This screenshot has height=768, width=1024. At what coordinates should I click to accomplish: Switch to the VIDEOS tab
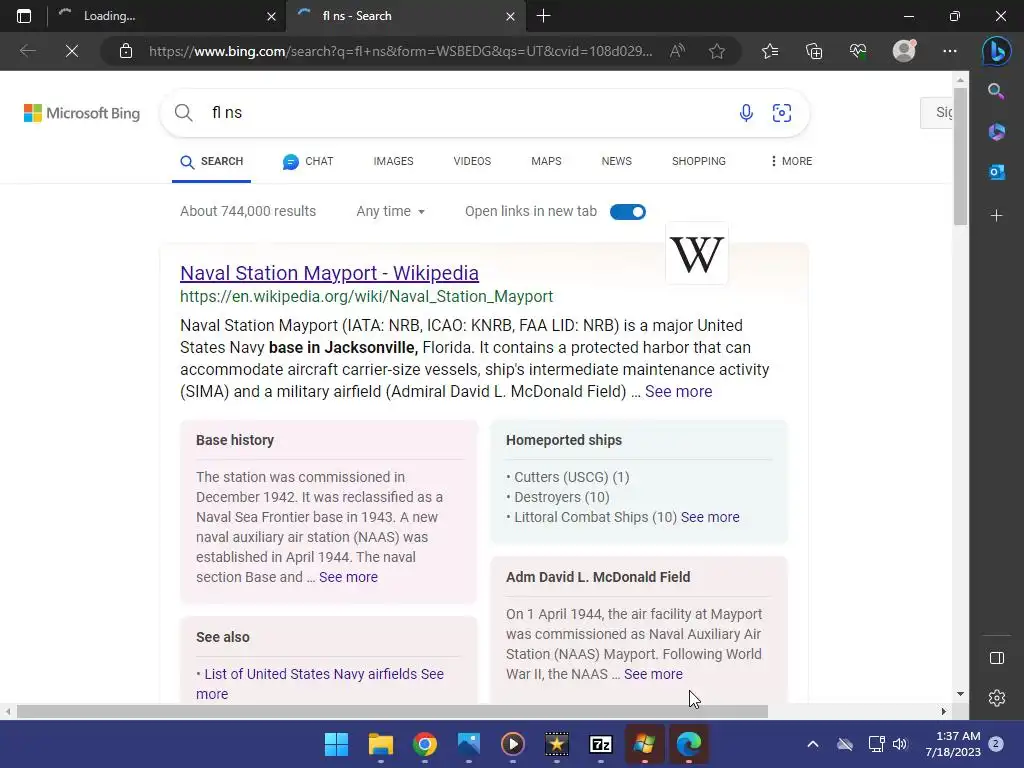click(472, 161)
